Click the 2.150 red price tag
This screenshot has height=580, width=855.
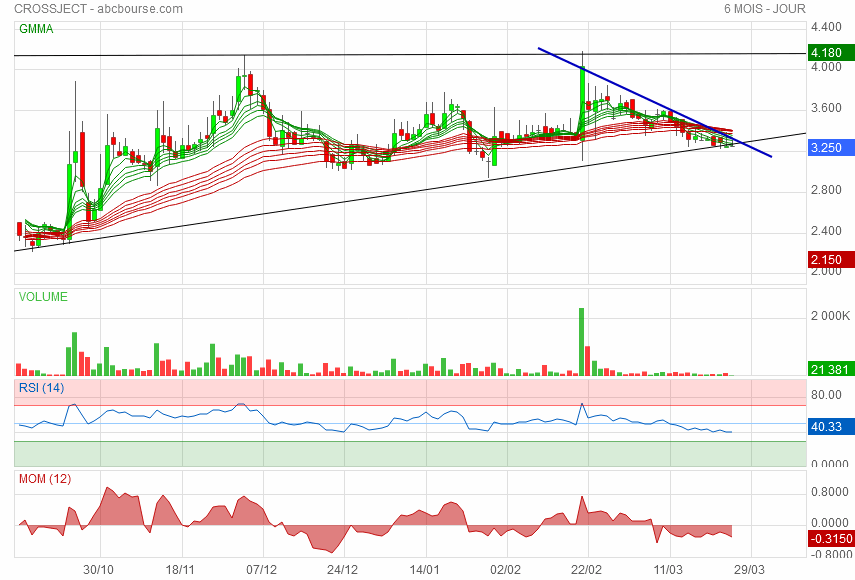coord(831,259)
